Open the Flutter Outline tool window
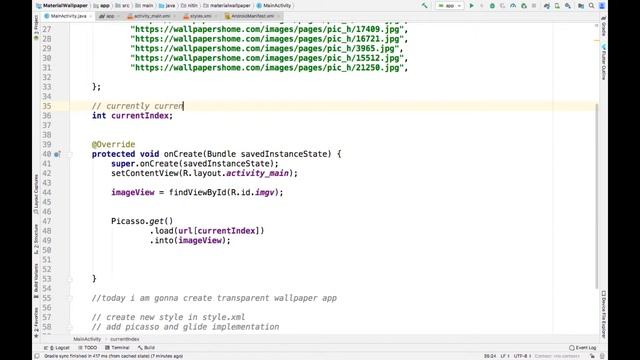Image resolution: width=640 pixels, height=360 pixels. click(x=604, y=62)
